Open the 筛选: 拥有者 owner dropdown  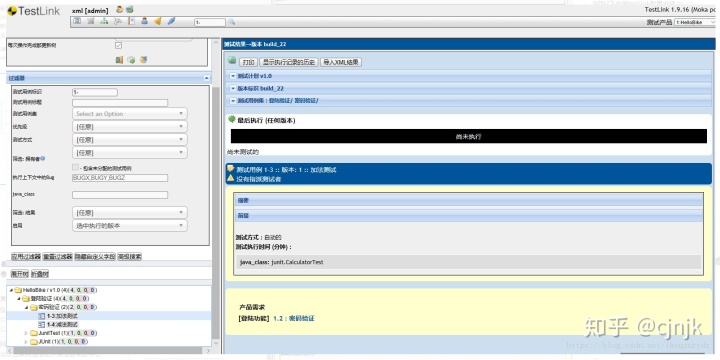pos(129,152)
